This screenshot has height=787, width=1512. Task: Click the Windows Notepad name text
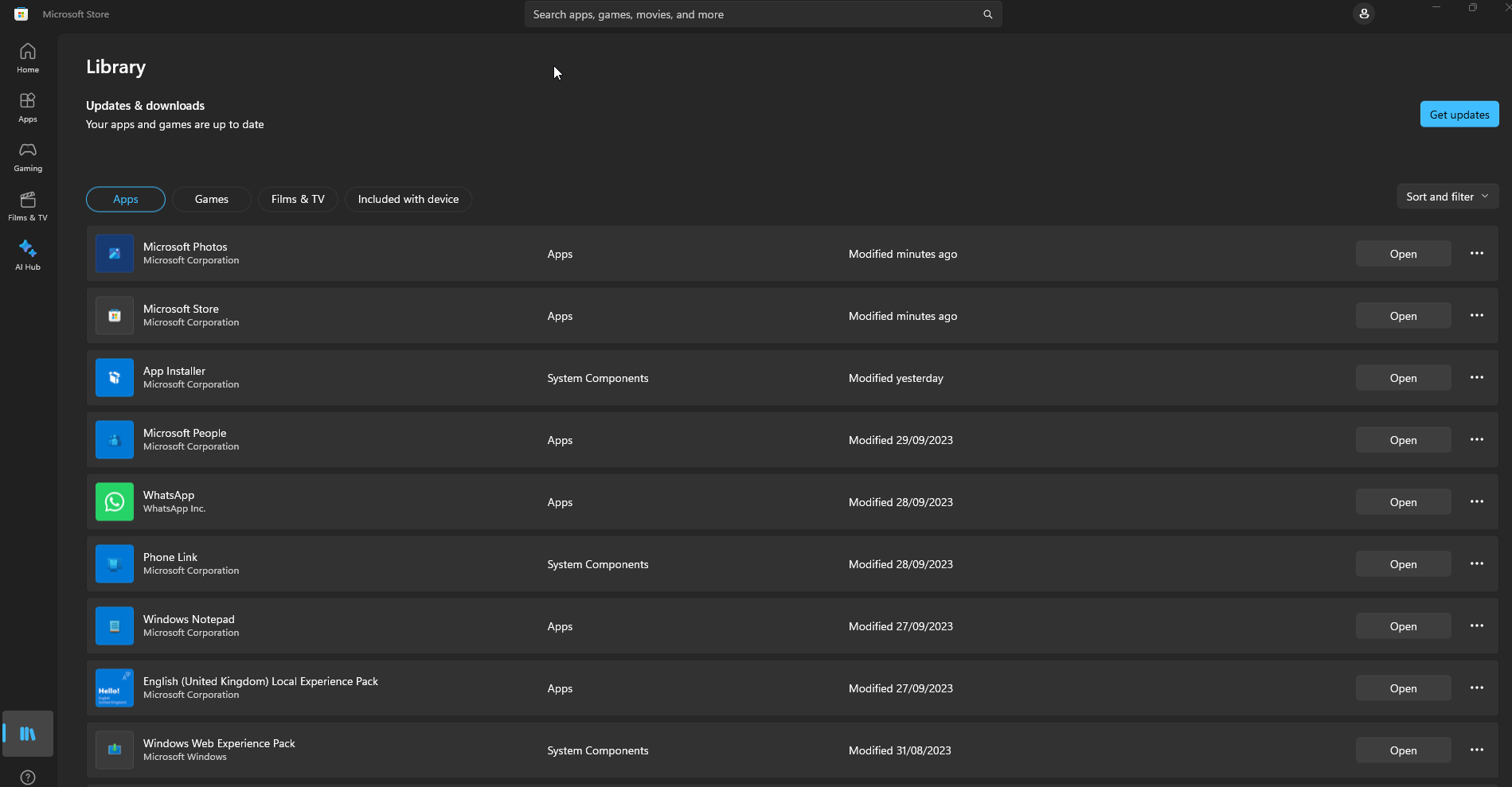[189, 619]
